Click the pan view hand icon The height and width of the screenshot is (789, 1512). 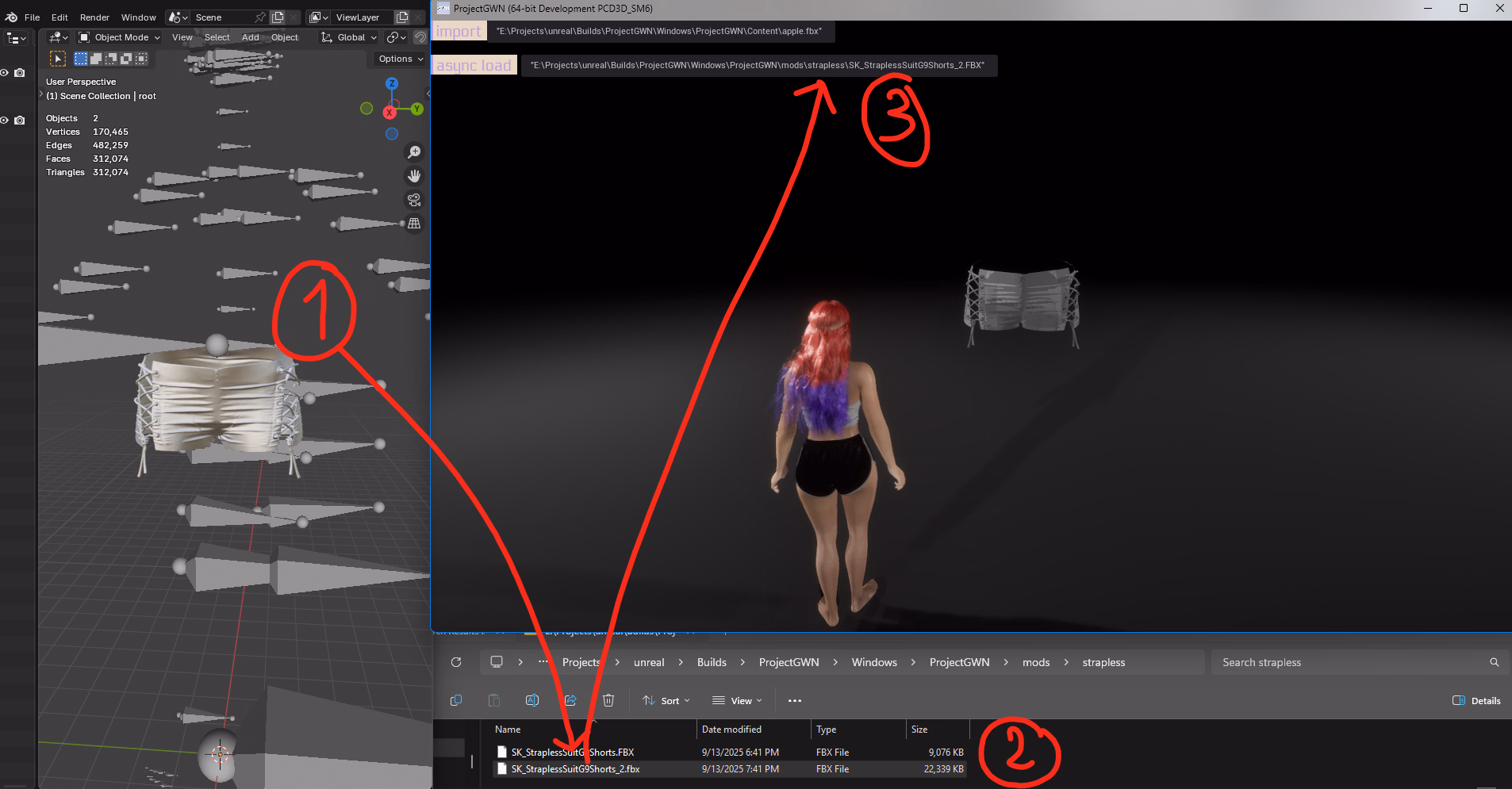pos(414,176)
